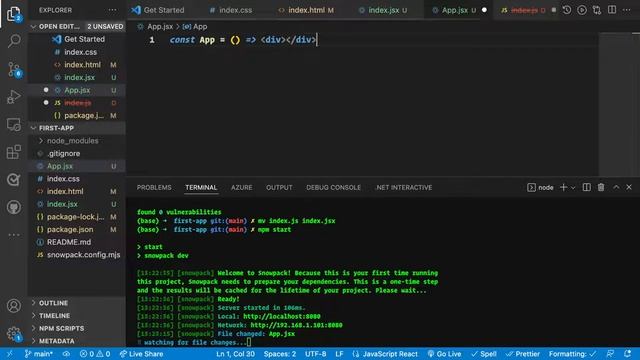Toggle Go Live server
640x360 pixels.
click(444, 354)
